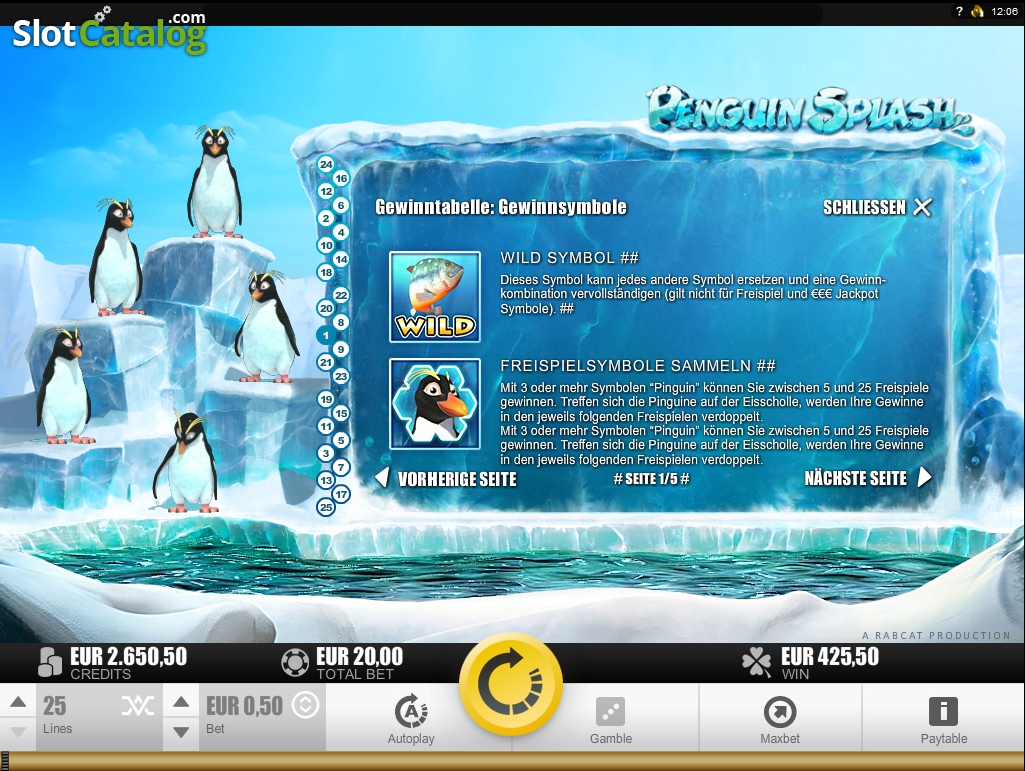This screenshot has height=771, width=1025.
Task: Click payline marker 3
Action: pos(326,453)
